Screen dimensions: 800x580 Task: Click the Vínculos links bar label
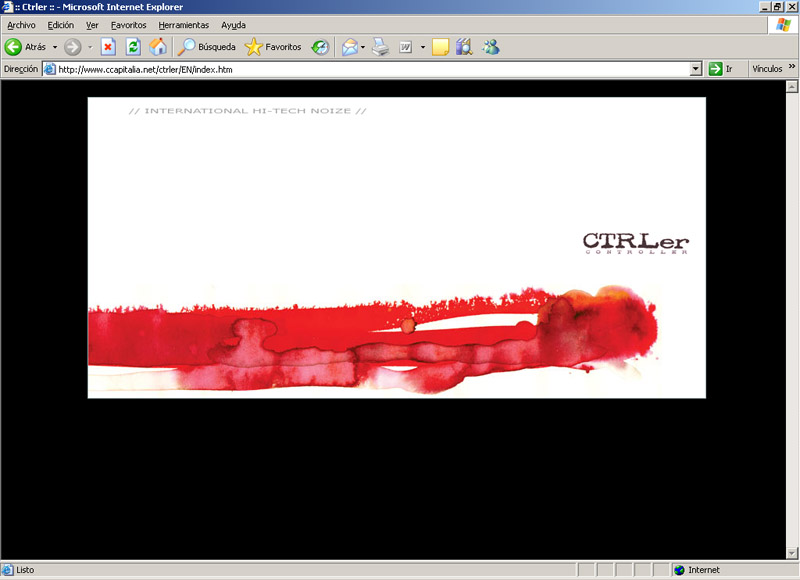767,69
